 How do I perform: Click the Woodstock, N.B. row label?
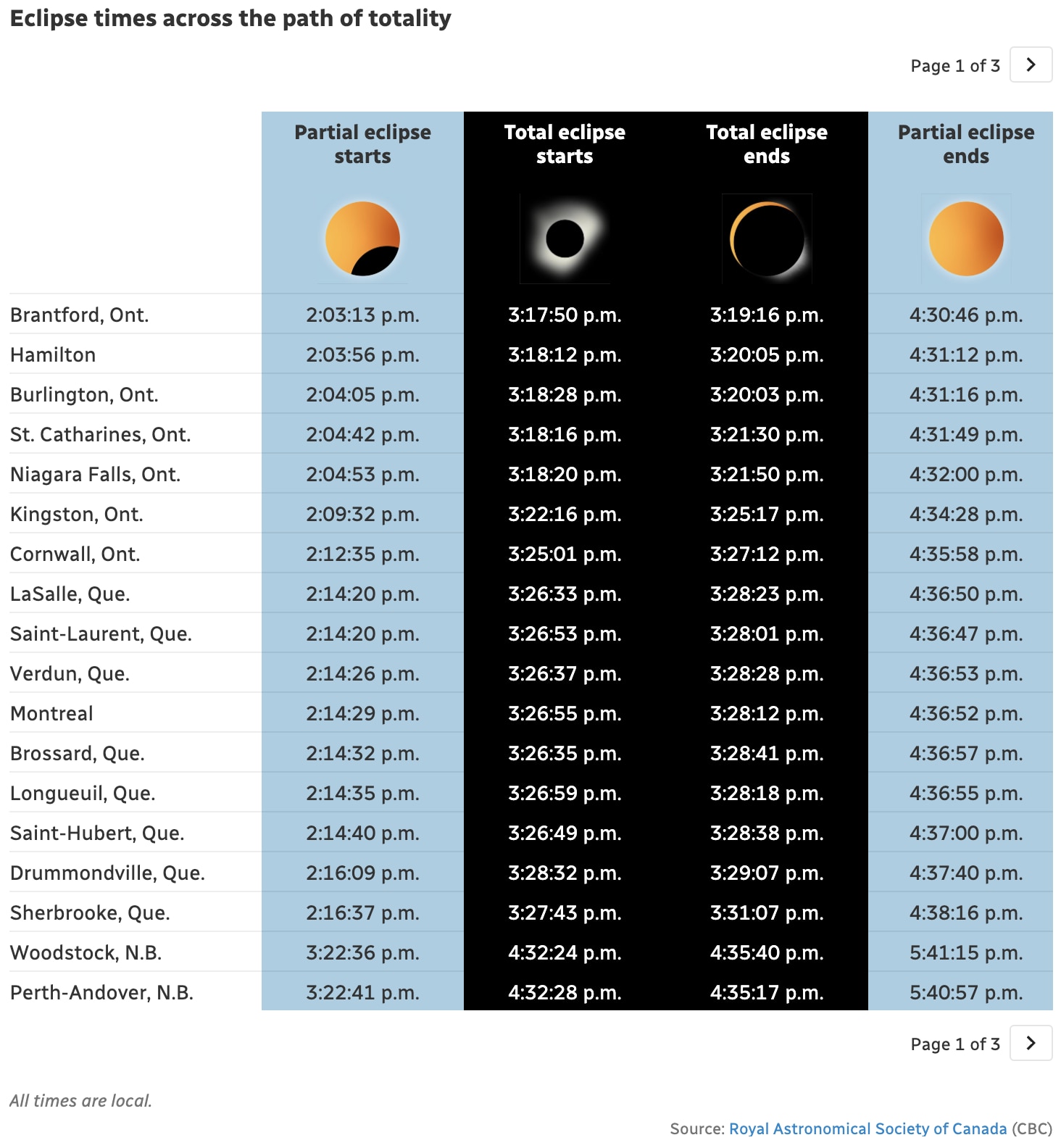point(86,953)
